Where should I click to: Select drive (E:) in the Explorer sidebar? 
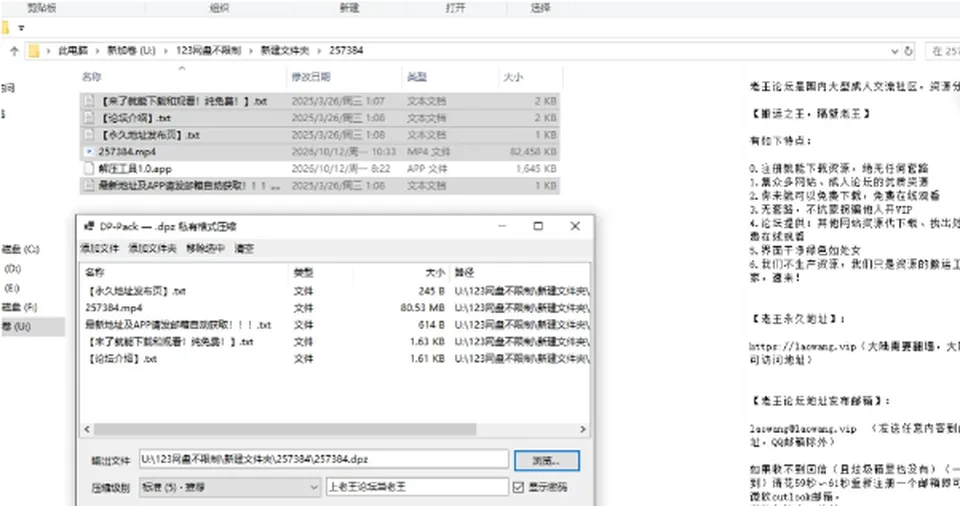click(12, 289)
